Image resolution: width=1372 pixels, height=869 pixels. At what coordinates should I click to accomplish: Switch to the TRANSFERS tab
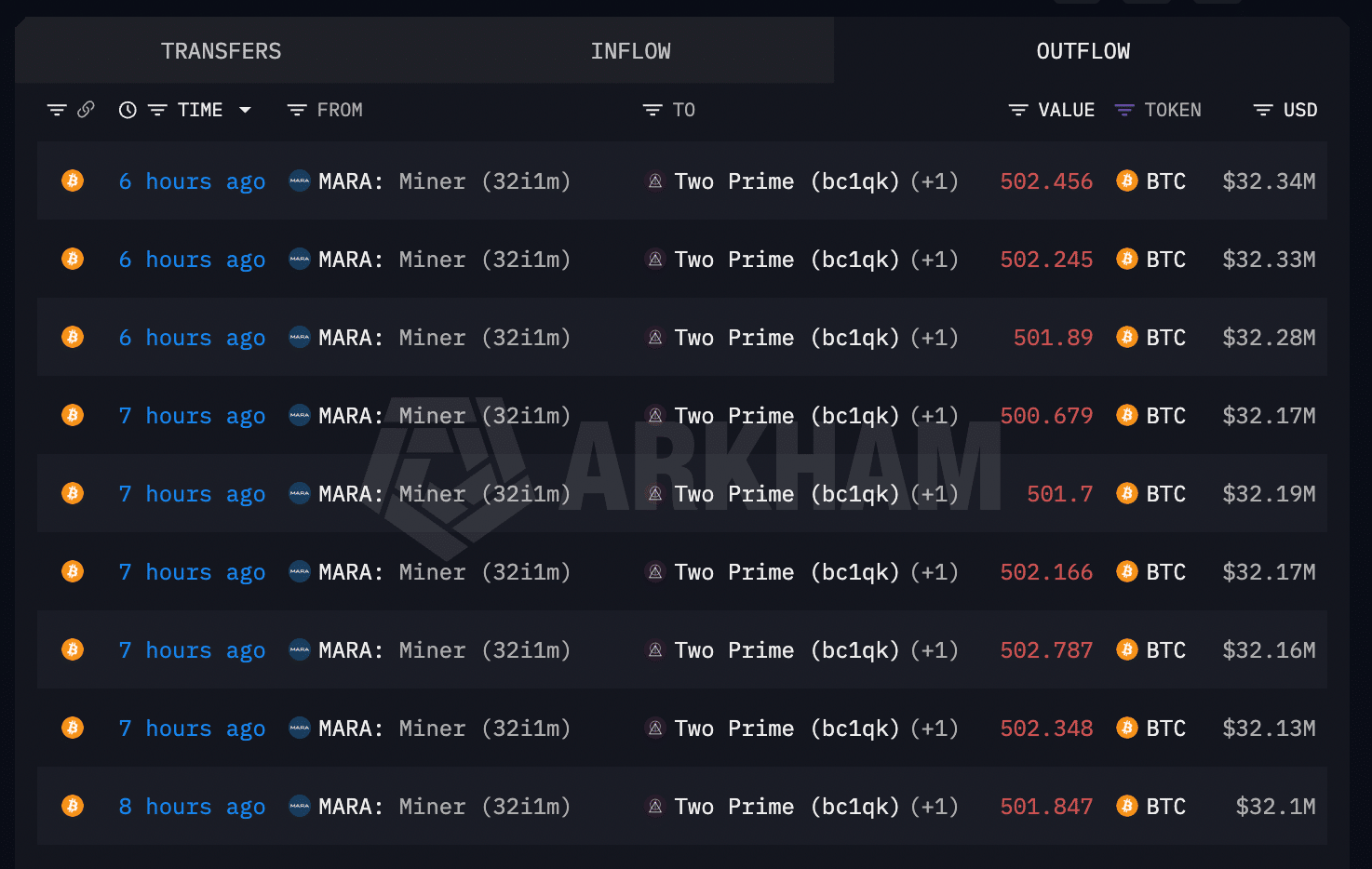(222, 51)
